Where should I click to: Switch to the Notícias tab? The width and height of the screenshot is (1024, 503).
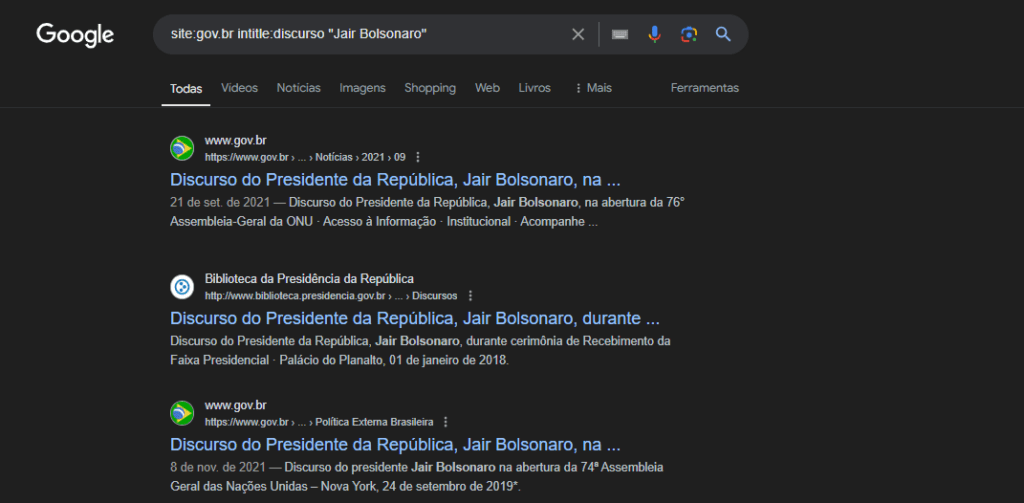(298, 88)
